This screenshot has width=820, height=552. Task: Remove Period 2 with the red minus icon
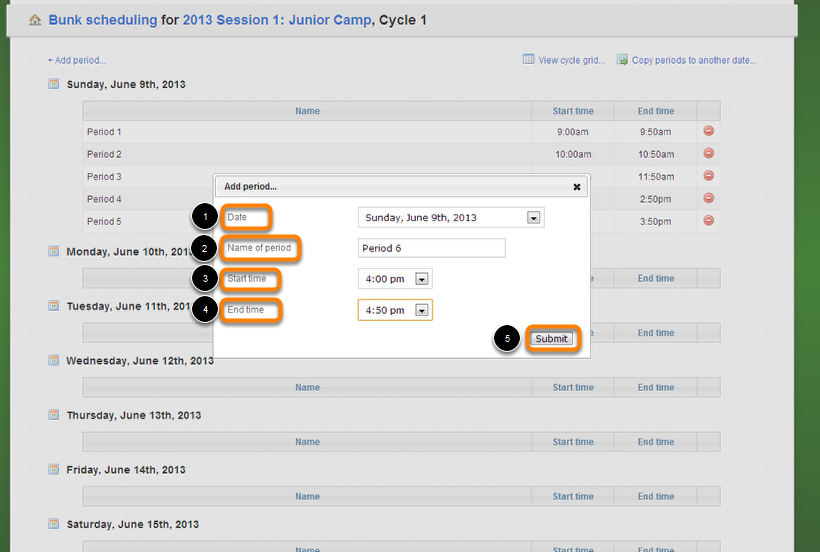click(708, 153)
